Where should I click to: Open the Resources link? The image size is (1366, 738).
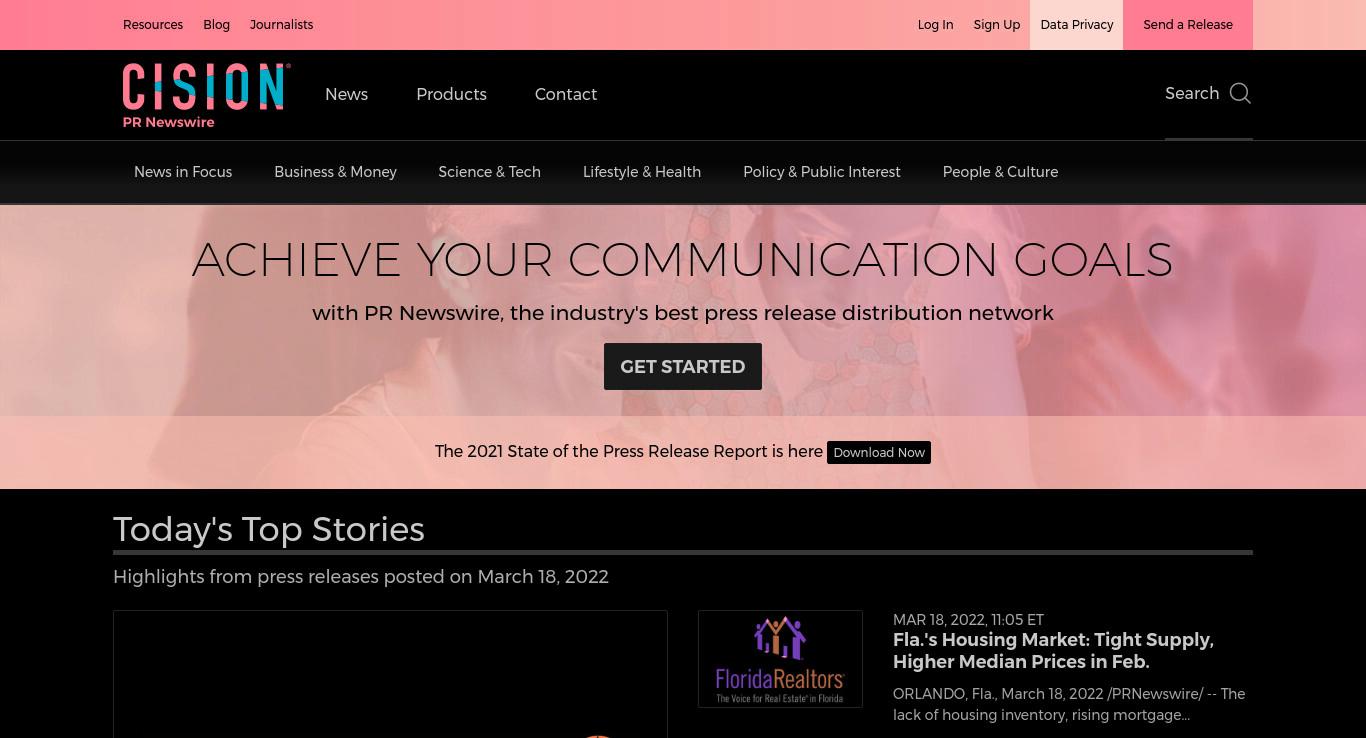click(153, 24)
